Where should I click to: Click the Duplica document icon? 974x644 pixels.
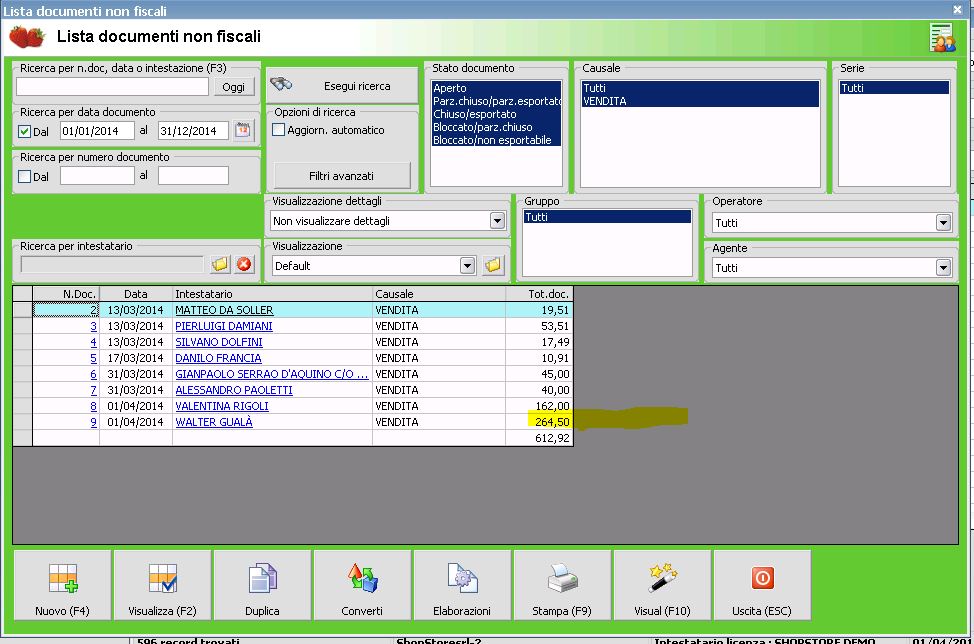tap(262, 579)
